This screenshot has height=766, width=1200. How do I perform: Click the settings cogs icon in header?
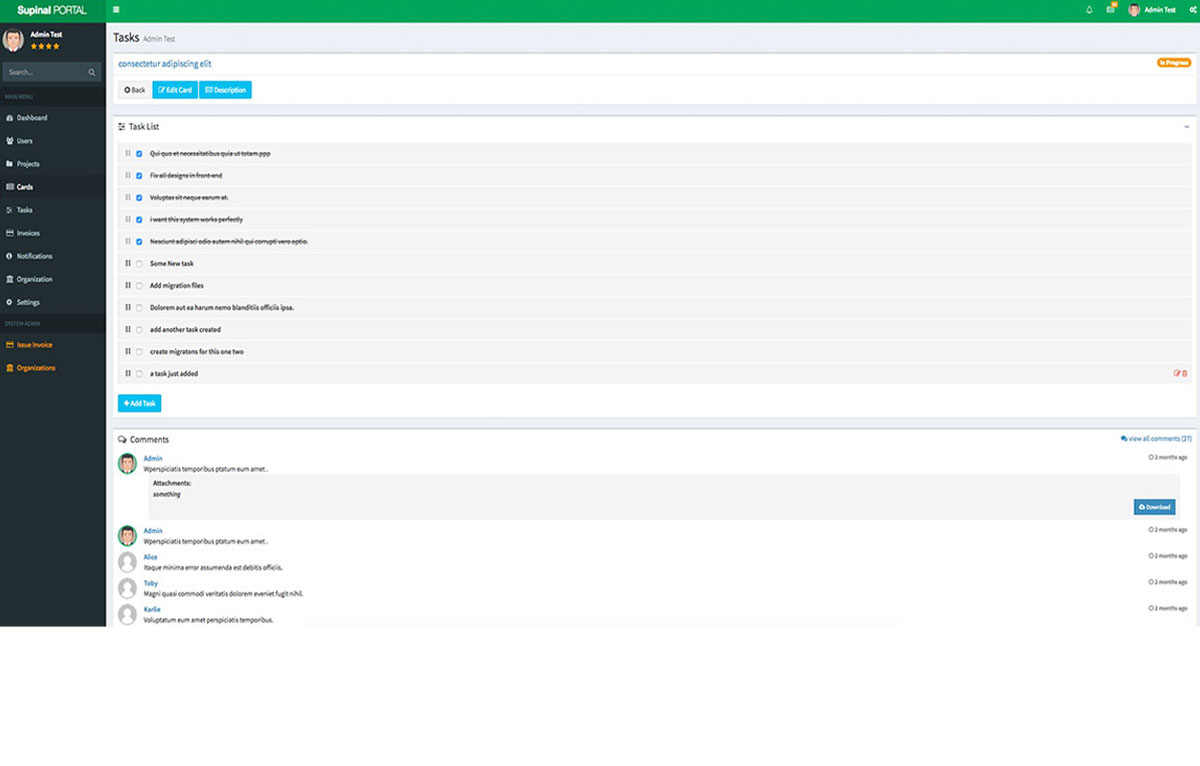coord(1191,9)
